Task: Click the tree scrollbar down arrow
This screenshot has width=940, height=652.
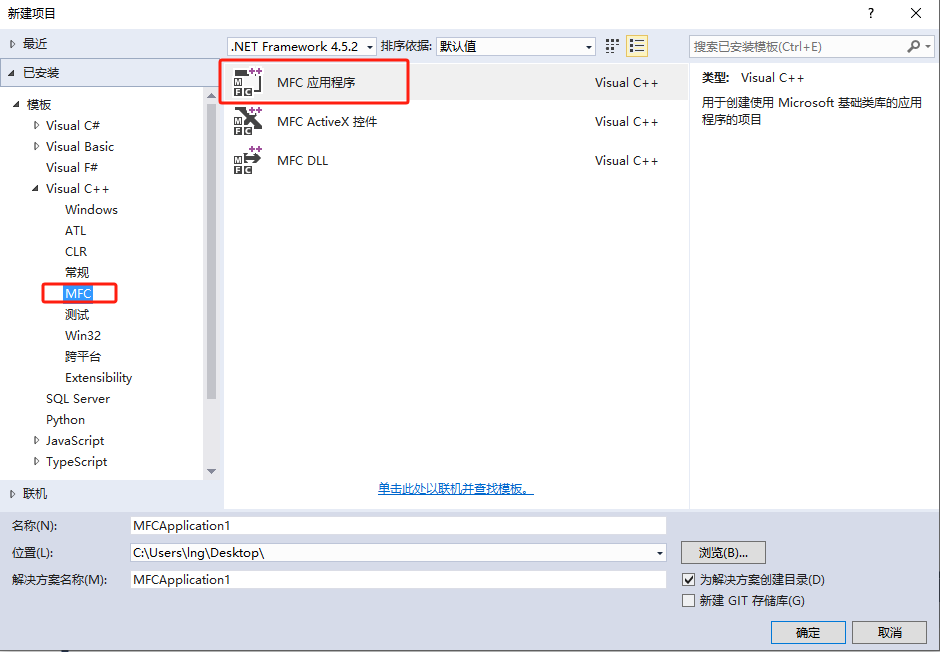Action: pos(211,472)
